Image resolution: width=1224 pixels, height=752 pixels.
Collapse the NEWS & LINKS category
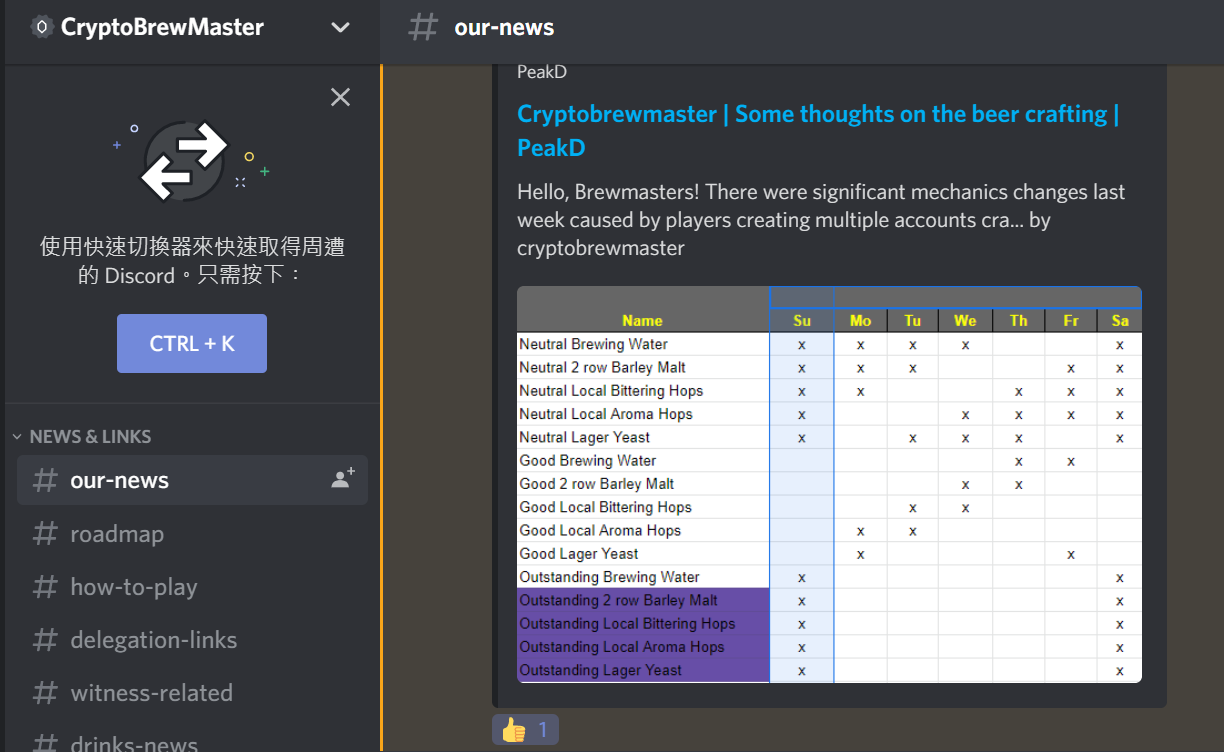click(x=17, y=437)
